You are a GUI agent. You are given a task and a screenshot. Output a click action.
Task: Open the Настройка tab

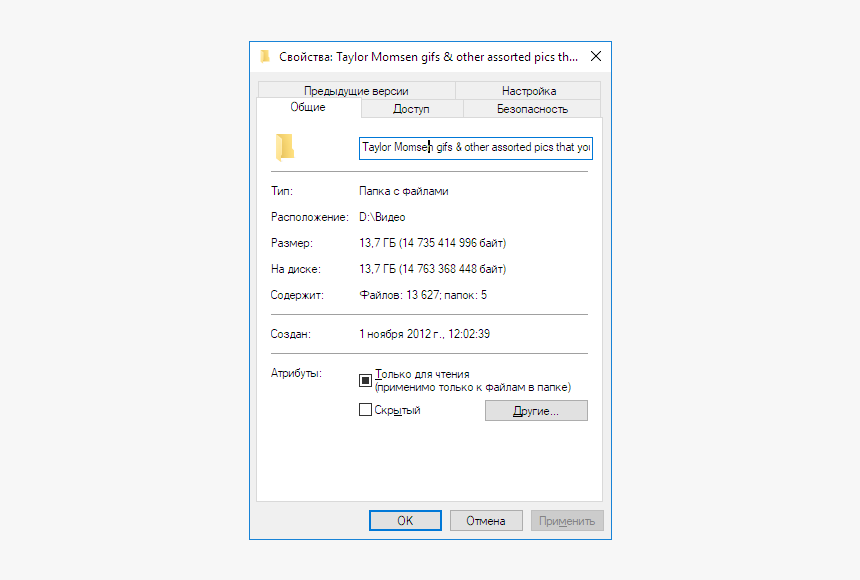(x=529, y=91)
